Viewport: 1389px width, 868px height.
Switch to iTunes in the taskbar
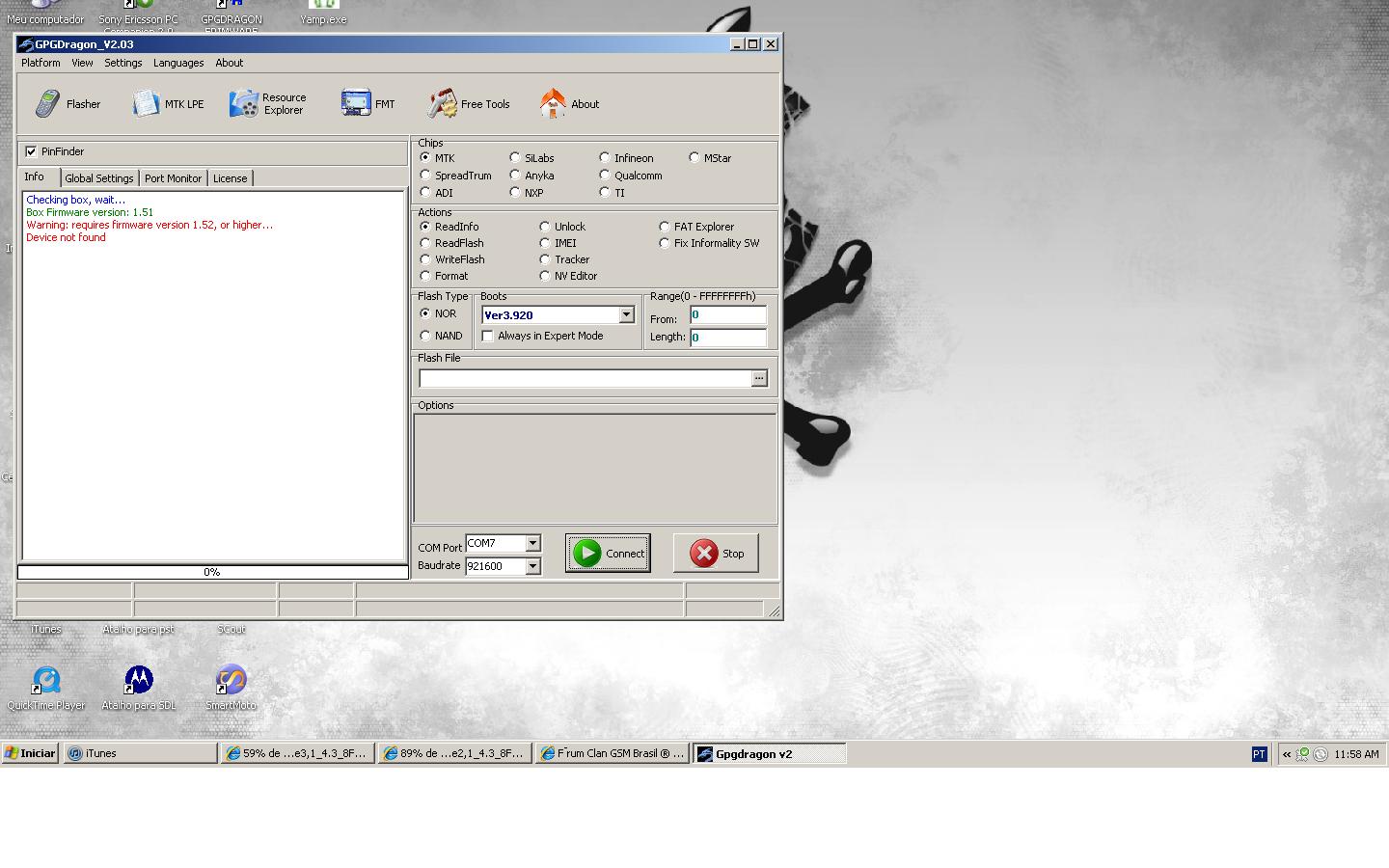coord(141,753)
